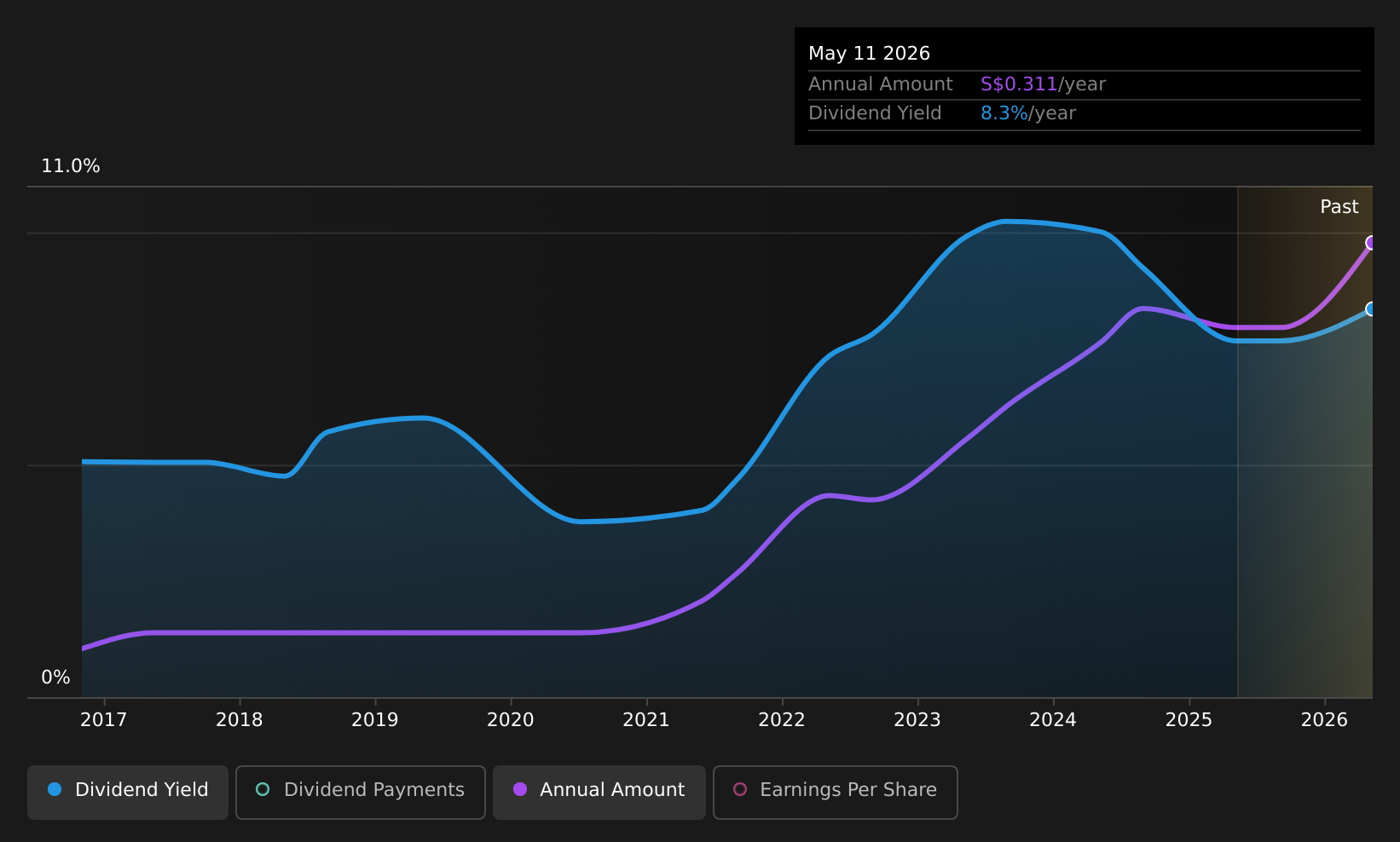Click the 0% y-axis label
The height and width of the screenshot is (842, 1400).
click(x=55, y=678)
